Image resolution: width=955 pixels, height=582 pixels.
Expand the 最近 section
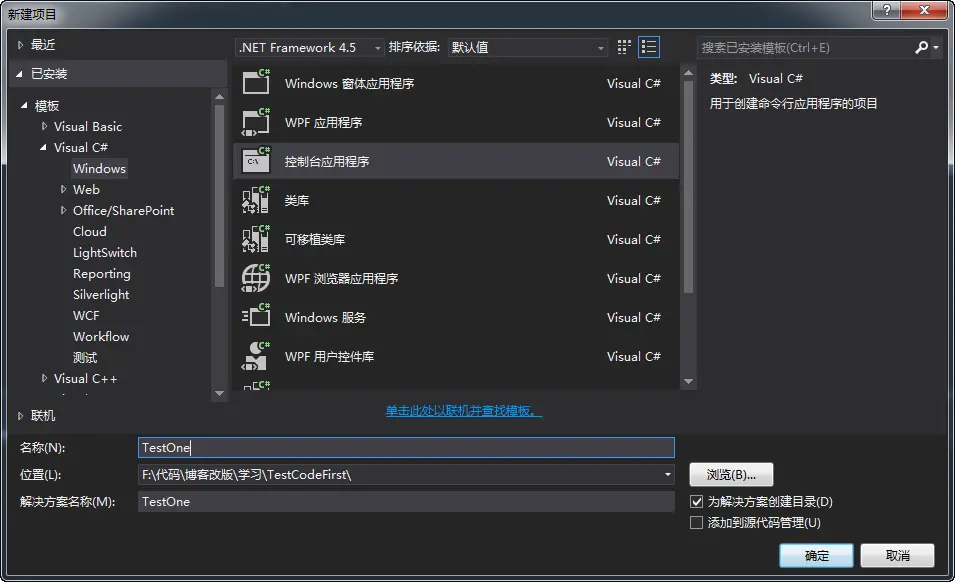[x=20, y=44]
